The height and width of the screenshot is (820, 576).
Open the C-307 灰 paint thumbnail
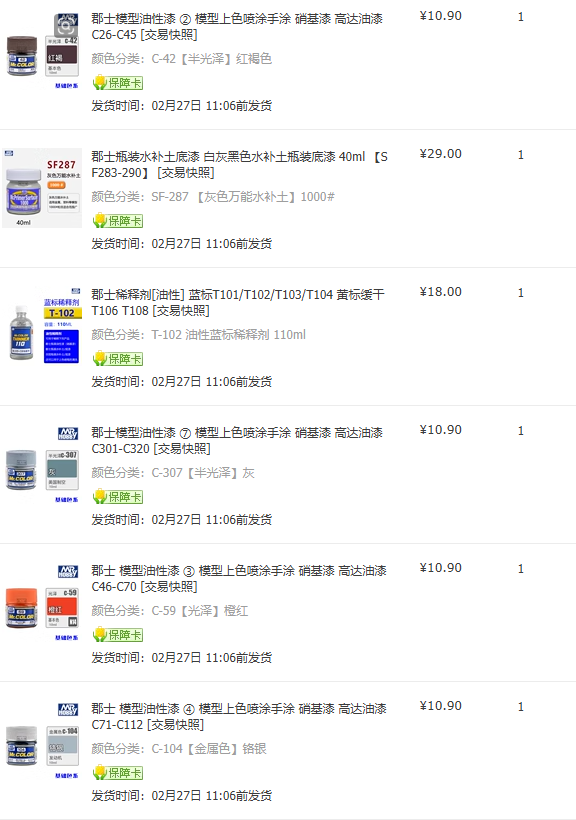pos(42,464)
